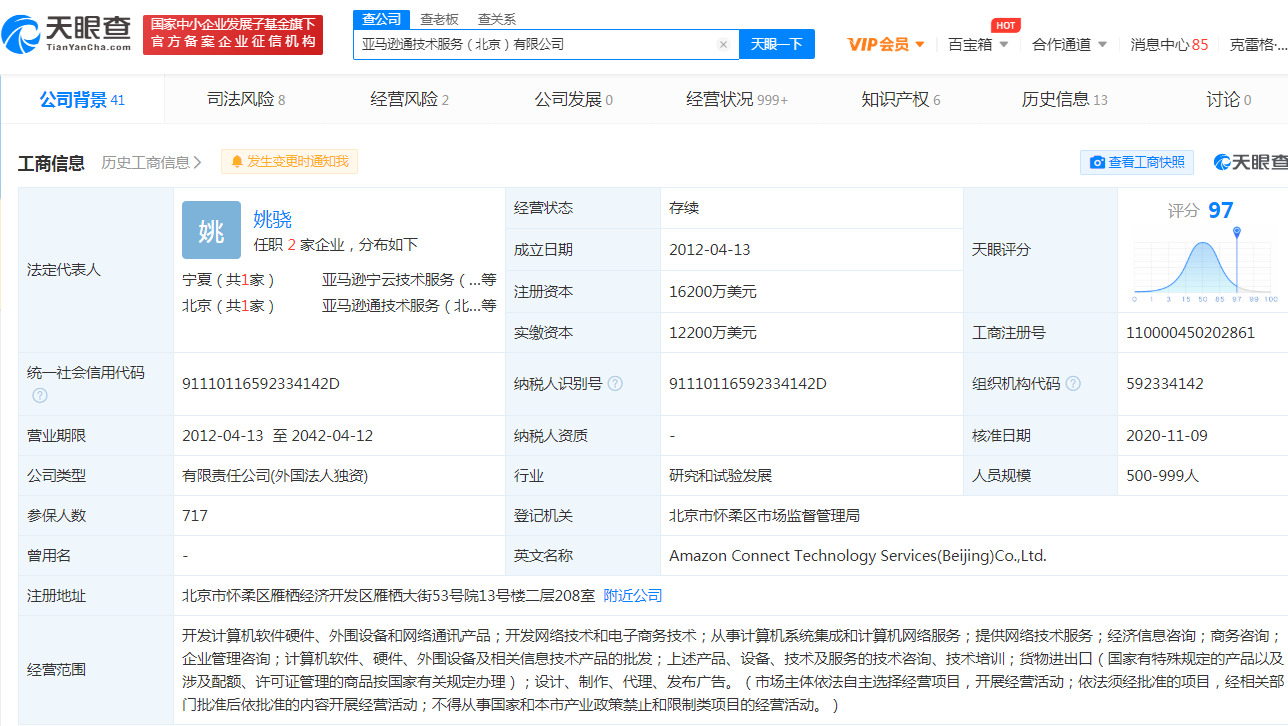
Task: Click help icon beside 组织机构代码
Action: [x=1073, y=384]
